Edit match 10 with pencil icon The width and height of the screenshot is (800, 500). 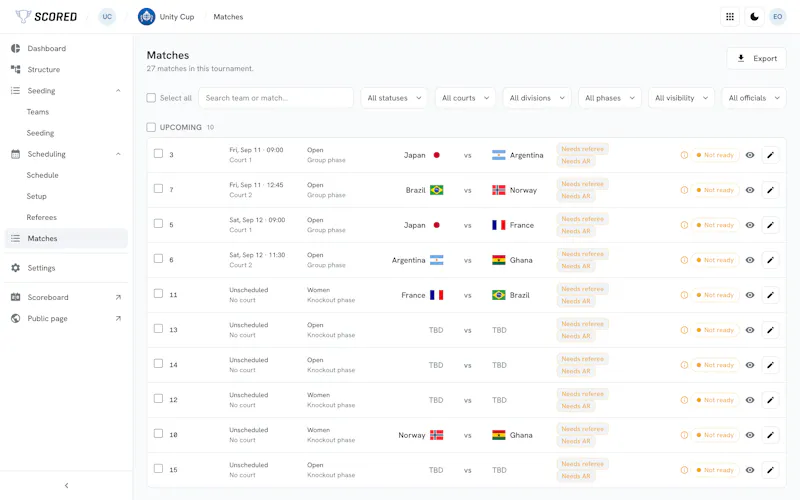770,435
